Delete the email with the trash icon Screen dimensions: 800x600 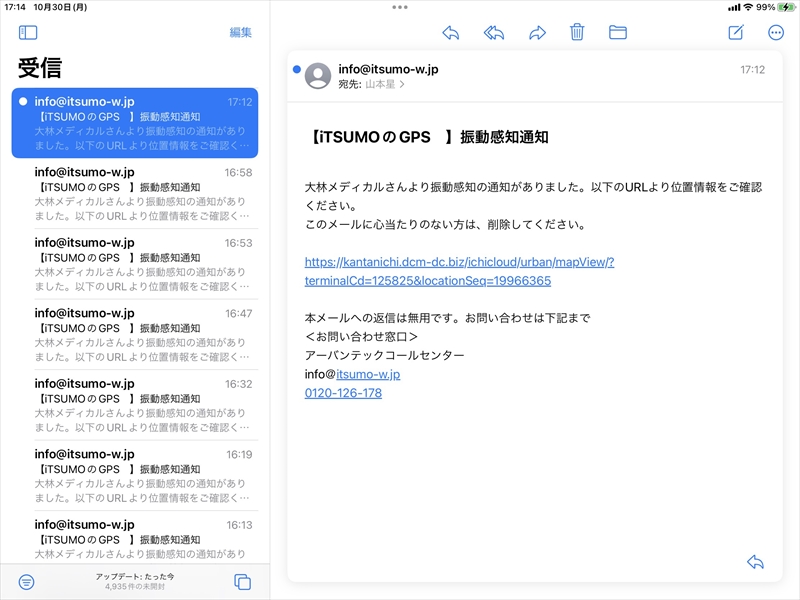point(577,32)
